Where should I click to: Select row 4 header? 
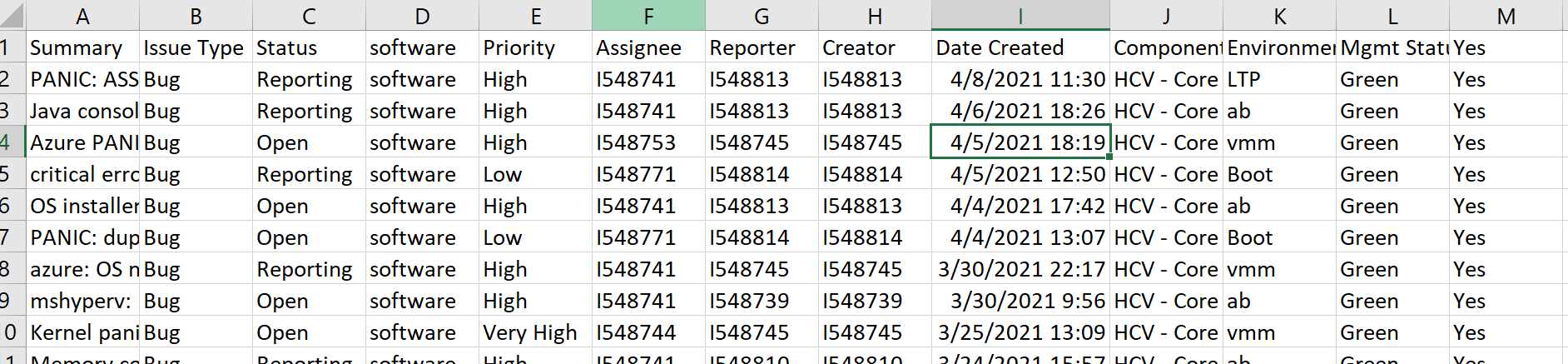(12, 142)
